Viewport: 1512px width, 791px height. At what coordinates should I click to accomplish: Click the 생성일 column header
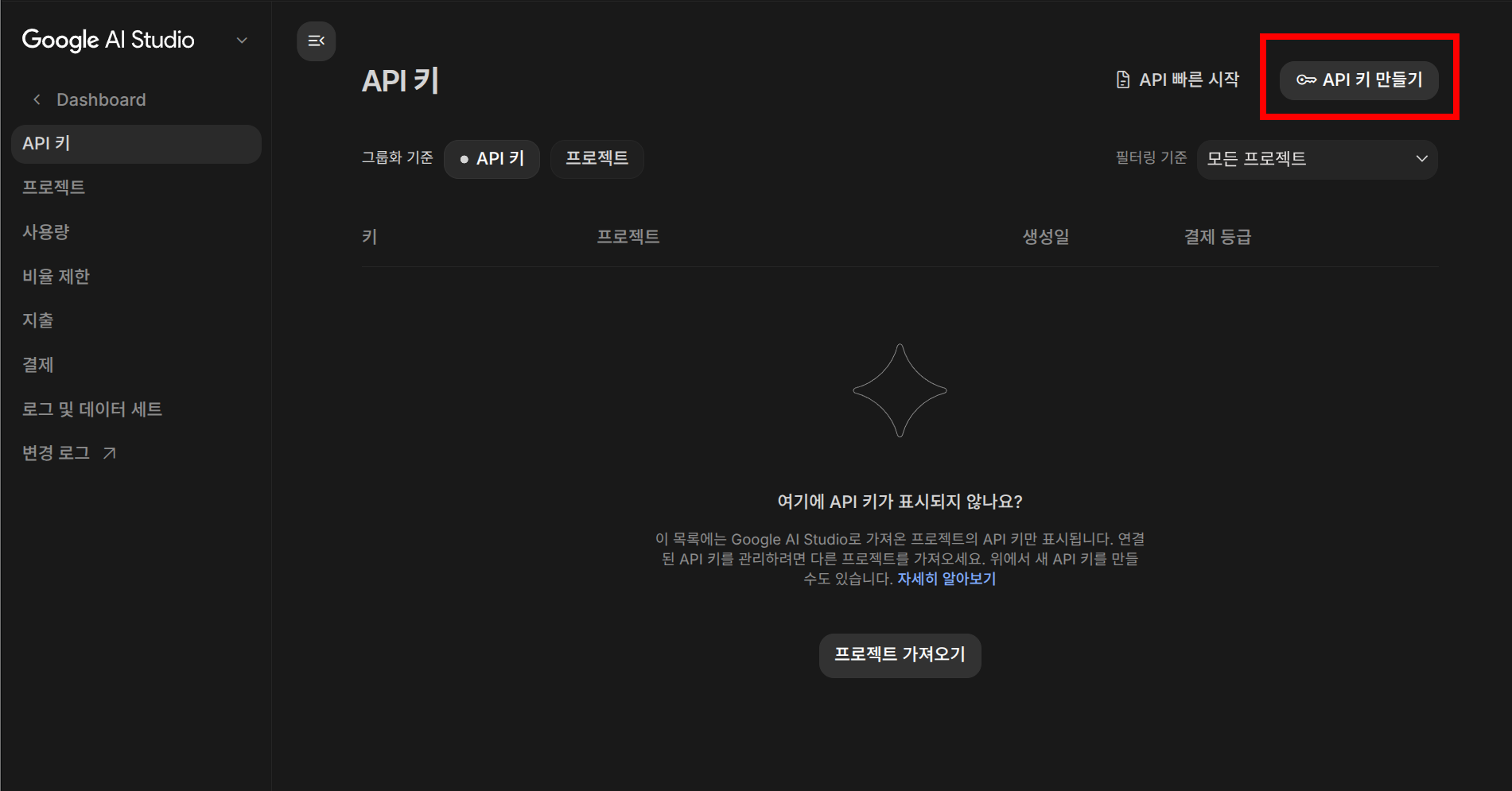coord(1046,237)
